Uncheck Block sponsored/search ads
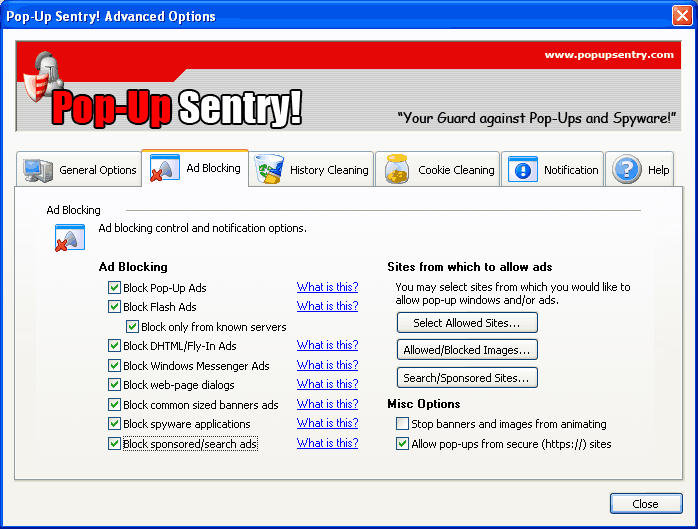Viewport: 698px width, 529px height. pyautogui.click(x=114, y=444)
